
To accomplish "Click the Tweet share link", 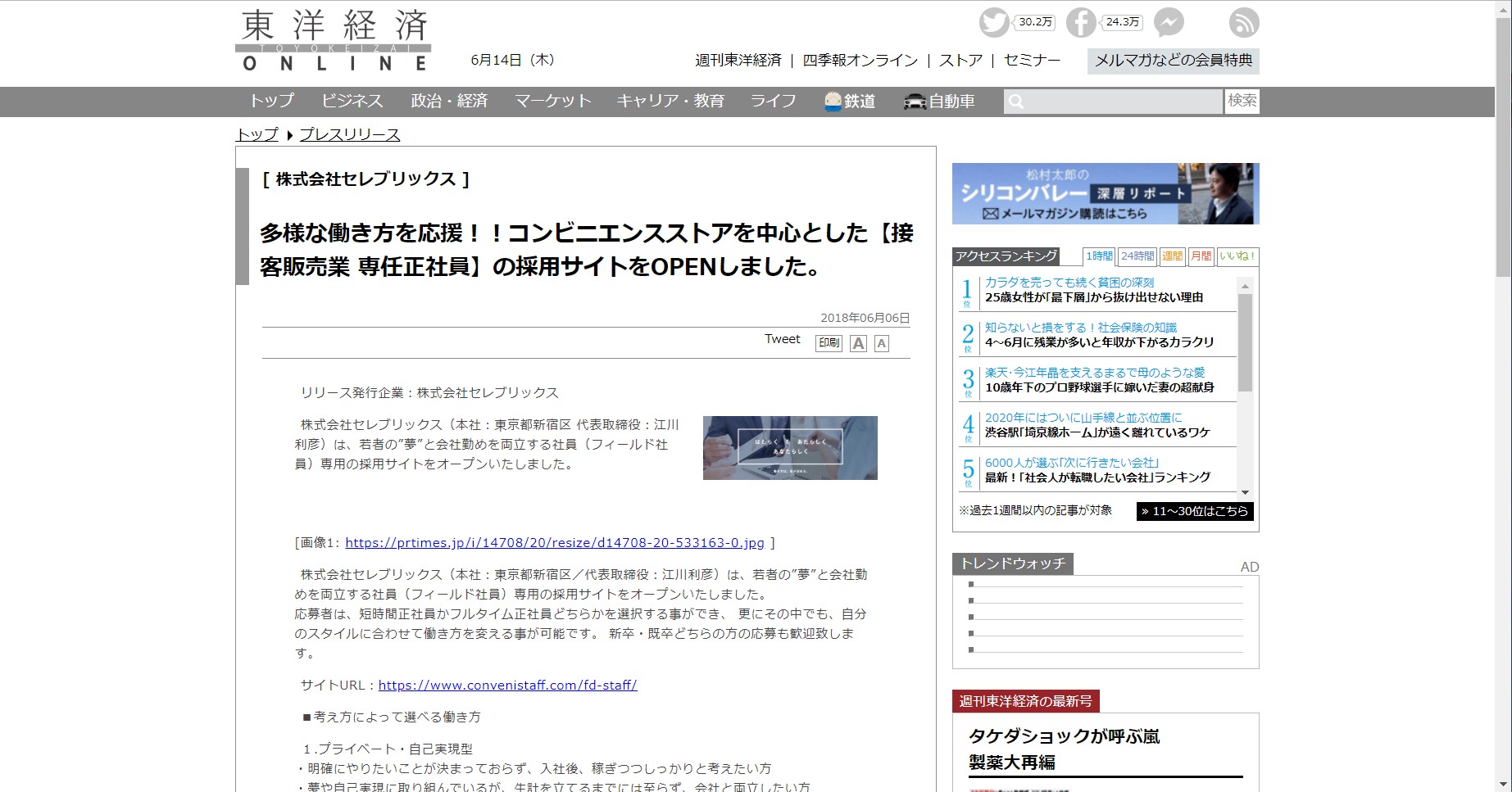I will pyautogui.click(x=783, y=339).
